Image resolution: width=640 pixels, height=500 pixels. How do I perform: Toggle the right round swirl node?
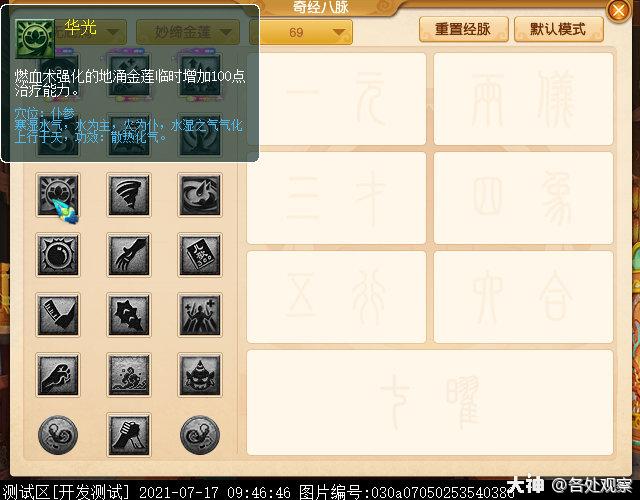[x=200, y=435]
